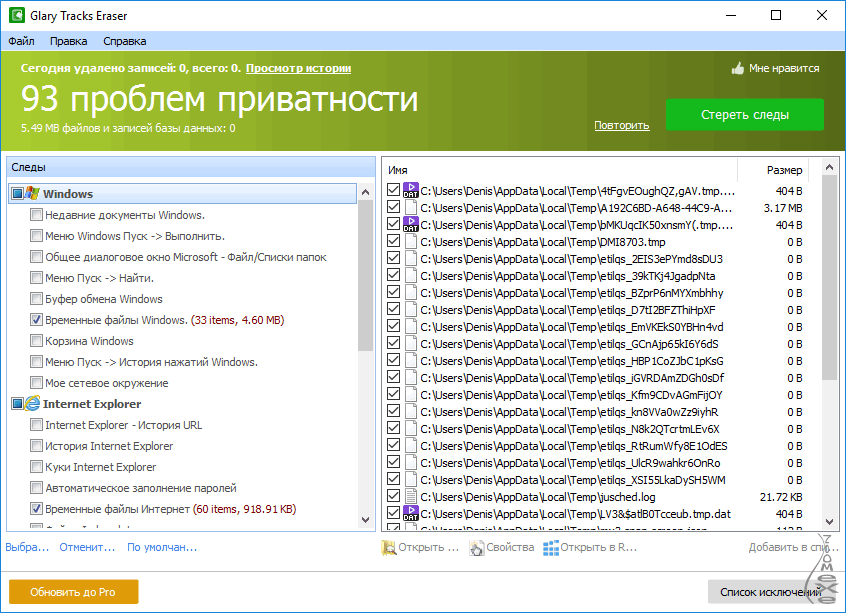Click the По умолчан… link
This screenshot has height=613, width=846.
[162, 547]
